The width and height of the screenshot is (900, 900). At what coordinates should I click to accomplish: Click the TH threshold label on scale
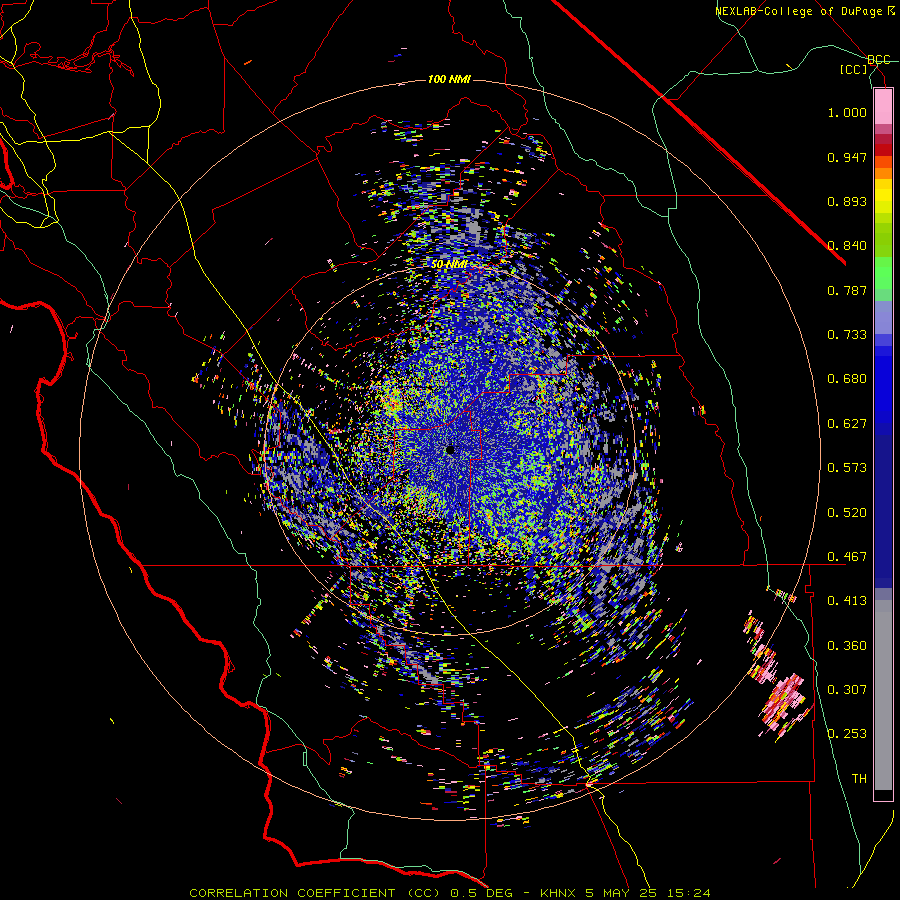click(859, 779)
